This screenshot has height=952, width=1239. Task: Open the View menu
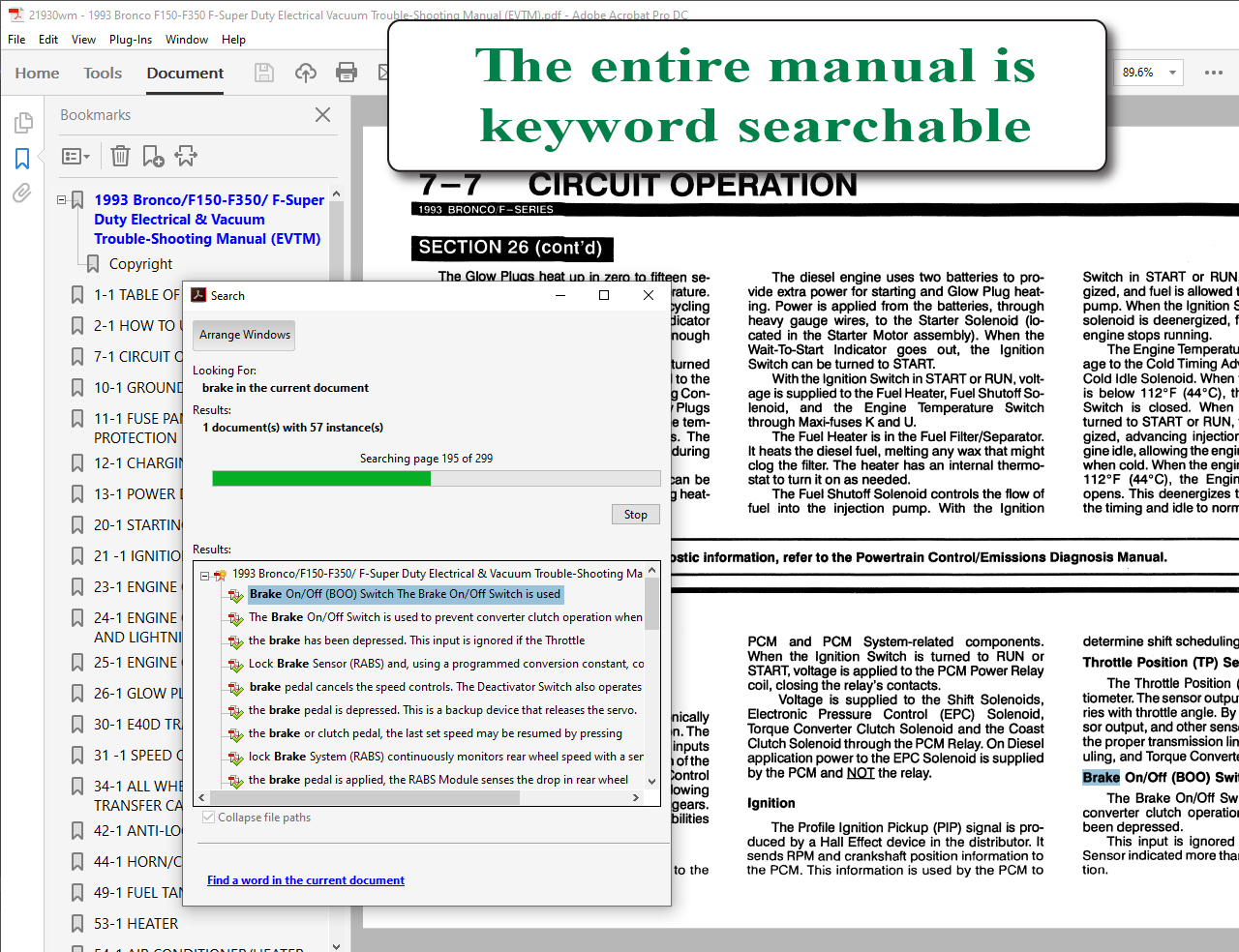coord(83,40)
